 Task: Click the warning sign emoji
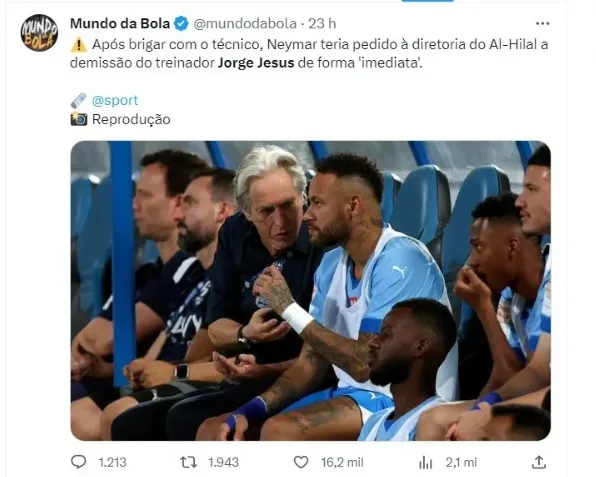pyautogui.click(x=79, y=45)
